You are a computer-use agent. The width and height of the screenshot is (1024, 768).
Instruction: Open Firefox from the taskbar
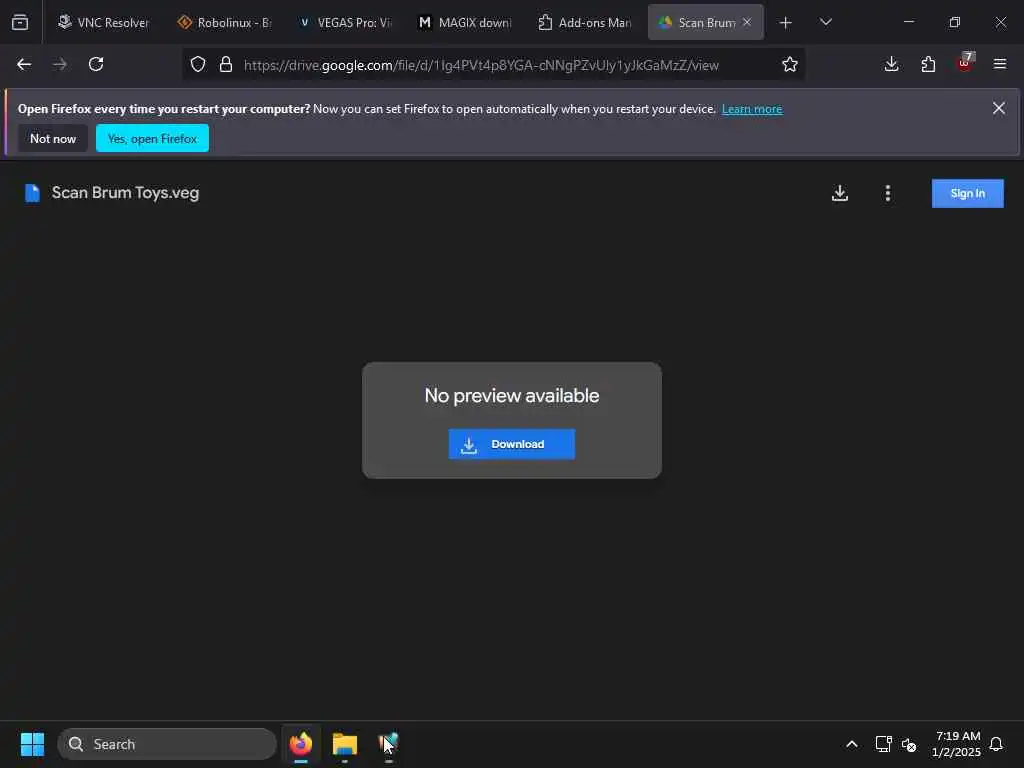click(x=300, y=744)
